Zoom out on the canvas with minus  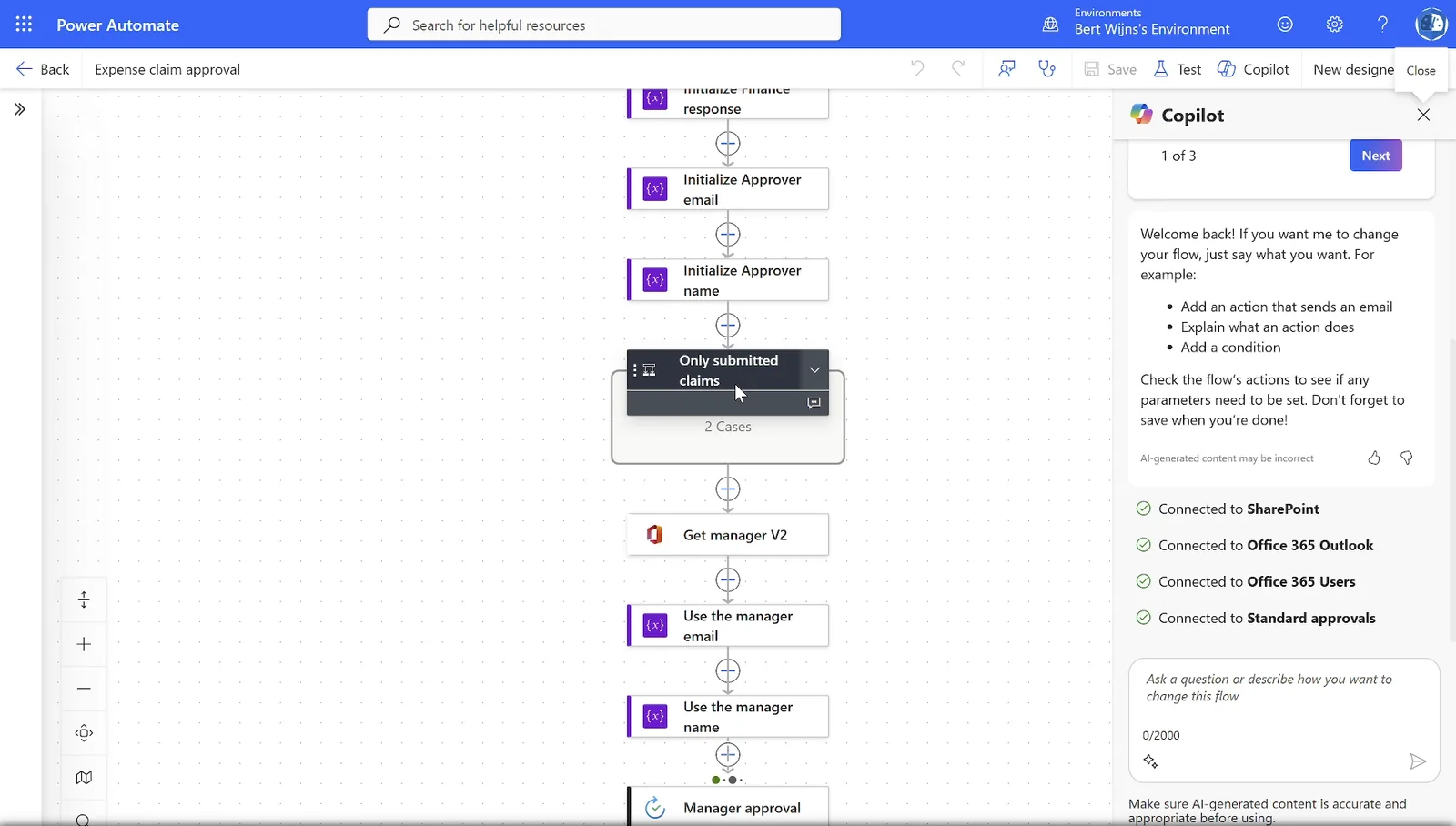point(84,689)
